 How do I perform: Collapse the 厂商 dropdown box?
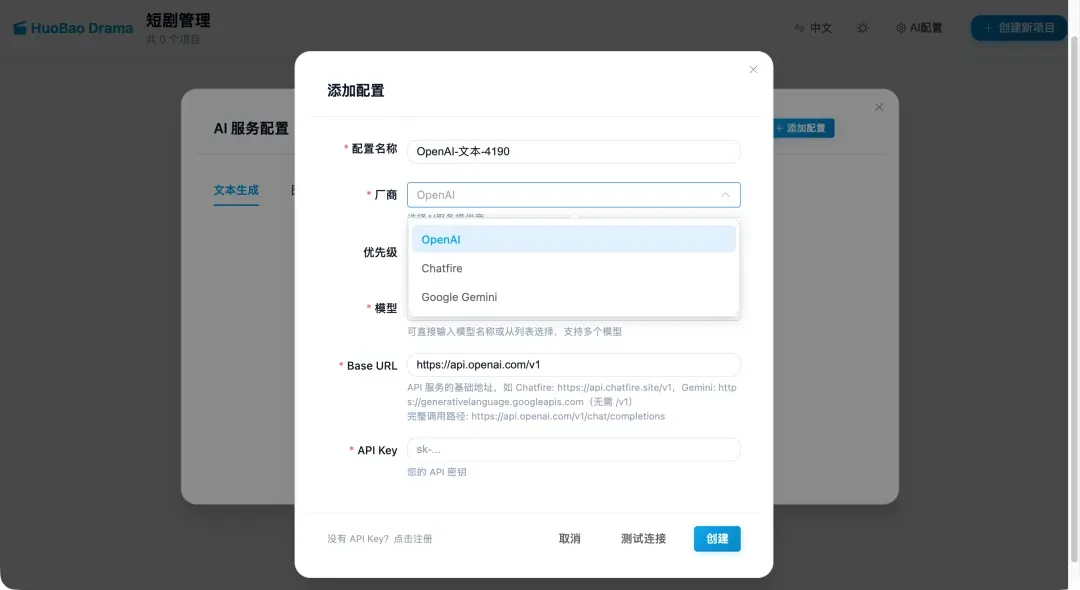point(574,195)
